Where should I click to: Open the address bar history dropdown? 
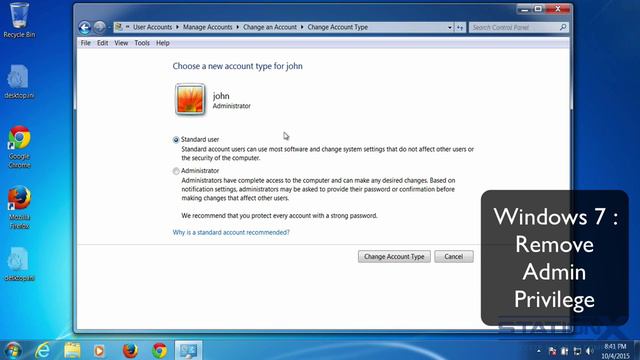(450, 27)
